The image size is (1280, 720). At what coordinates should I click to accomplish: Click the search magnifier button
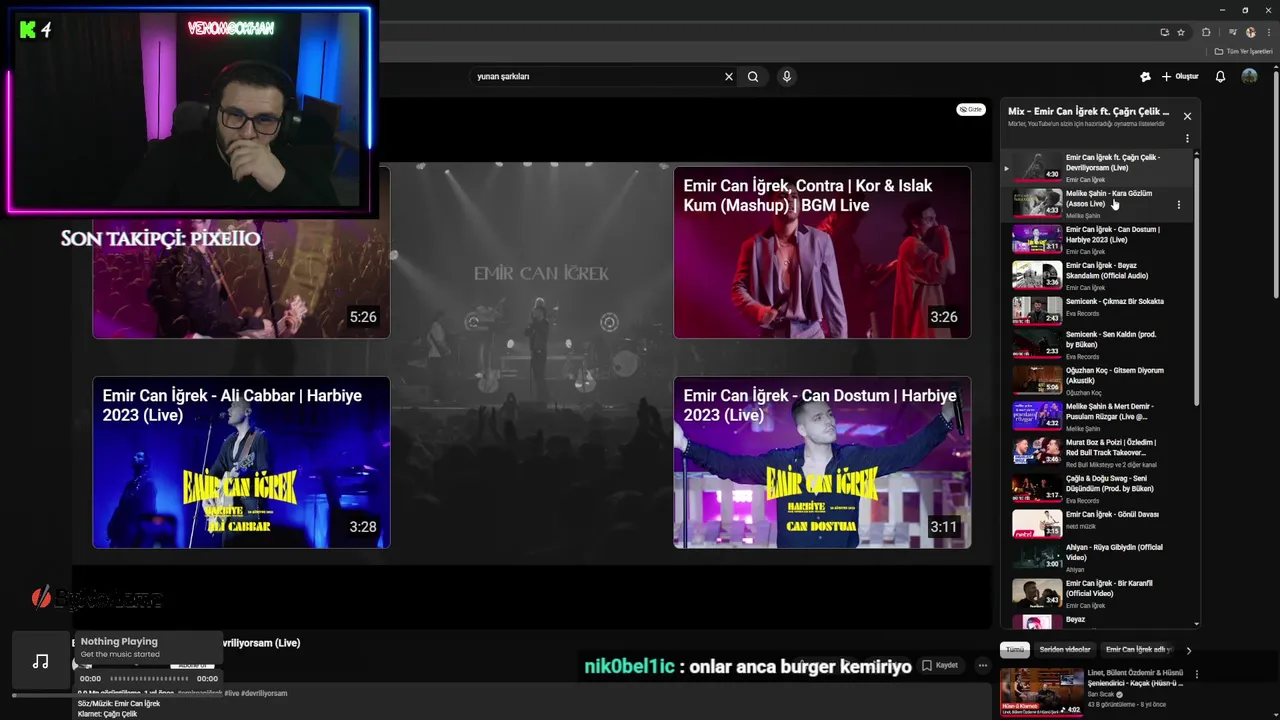[753, 77]
